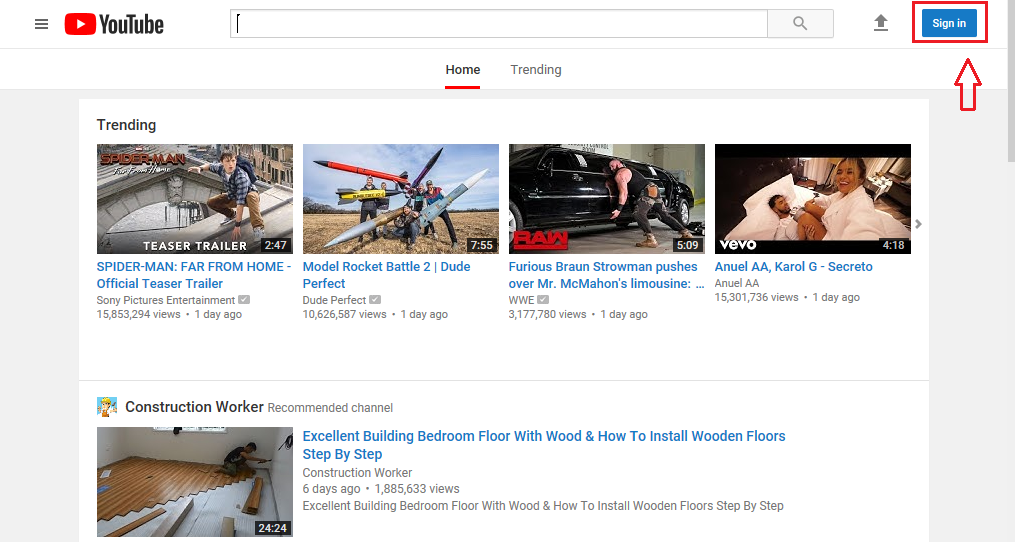
Task: Click the Recommended channel label
Action: click(x=330, y=408)
